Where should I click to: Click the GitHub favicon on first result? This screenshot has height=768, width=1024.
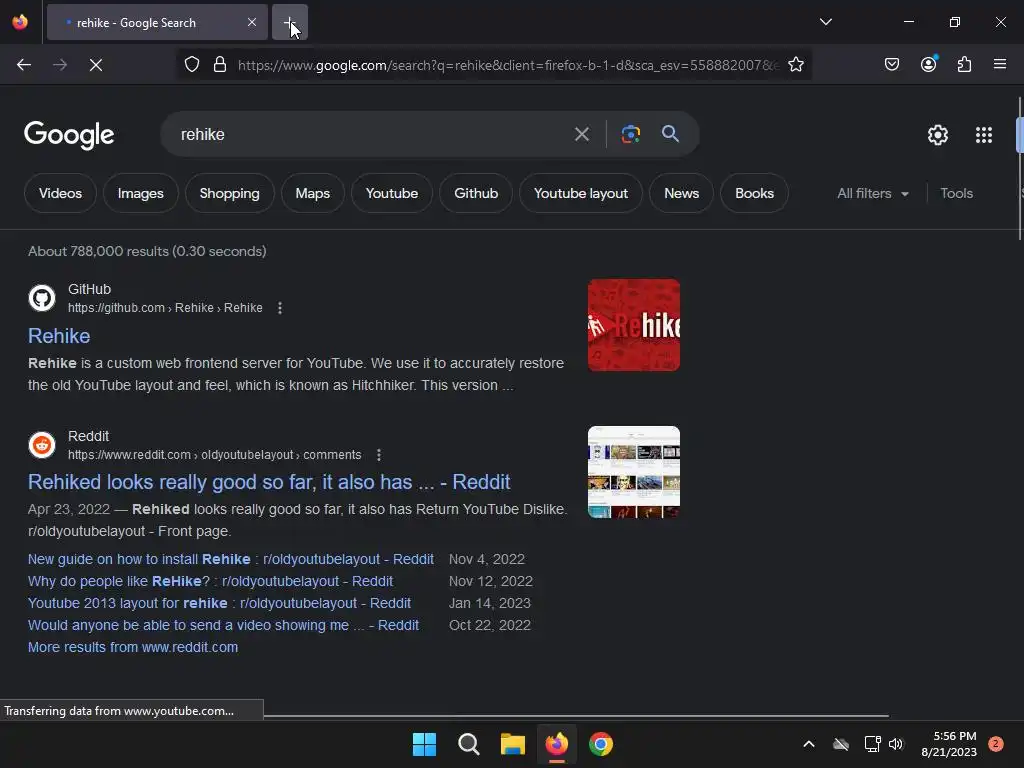pyautogui.click(x=42, y=298)
